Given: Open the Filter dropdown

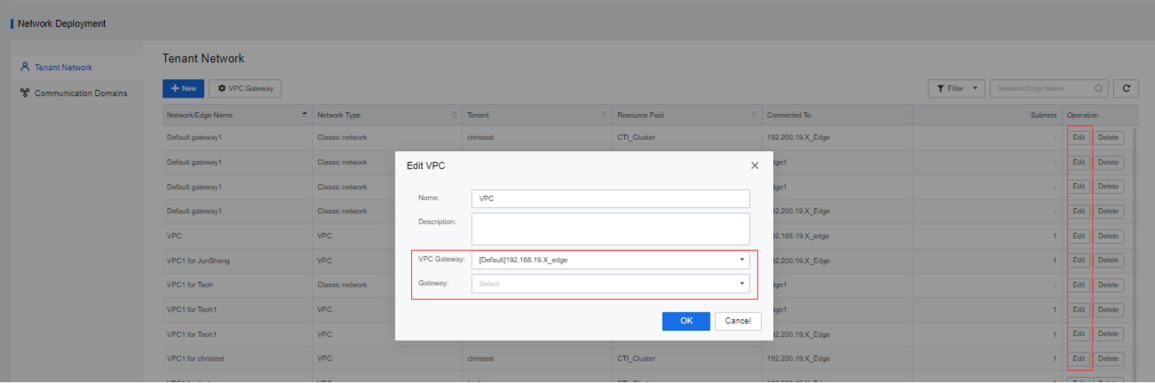Looking at the screenshot, I should (956, 88).
